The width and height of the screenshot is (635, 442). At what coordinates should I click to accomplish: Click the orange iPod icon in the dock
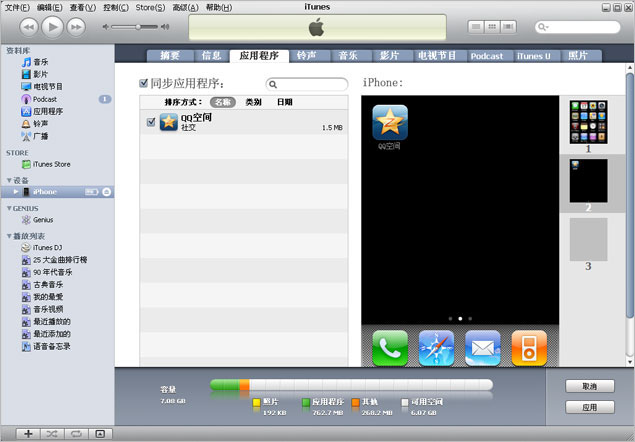pos(529,348)
